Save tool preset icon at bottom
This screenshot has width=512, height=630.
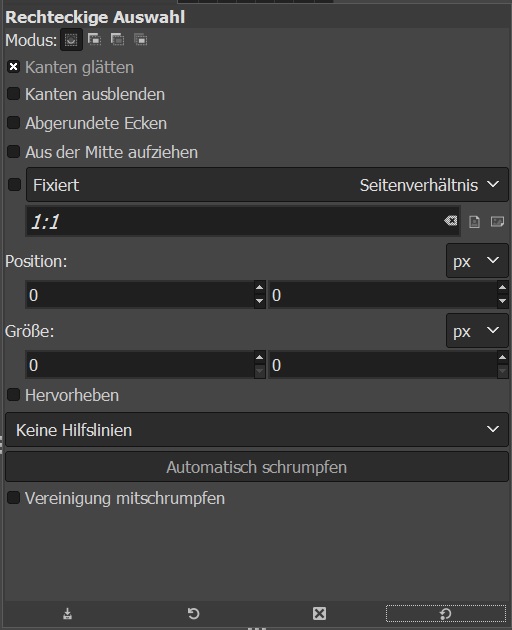tap(67, 614)
